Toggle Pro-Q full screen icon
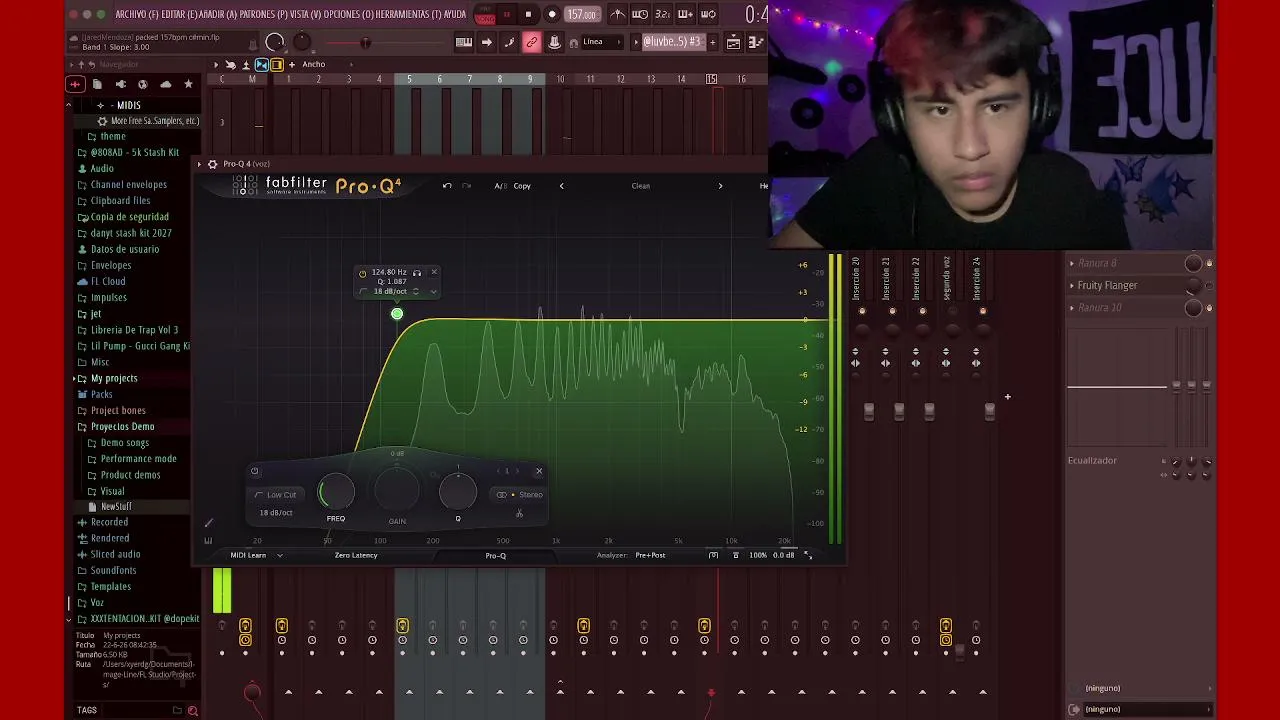Screen dimensions: 1280x720 (808, 556)
